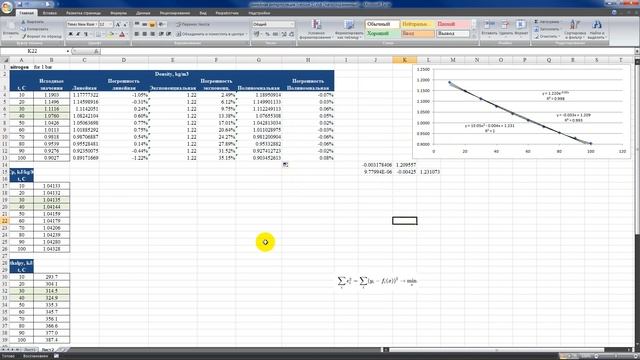This screenshot has height=360, width=640.
Task: Click Delete cells (Удалить) icon
Action: (x=505, y=28)
